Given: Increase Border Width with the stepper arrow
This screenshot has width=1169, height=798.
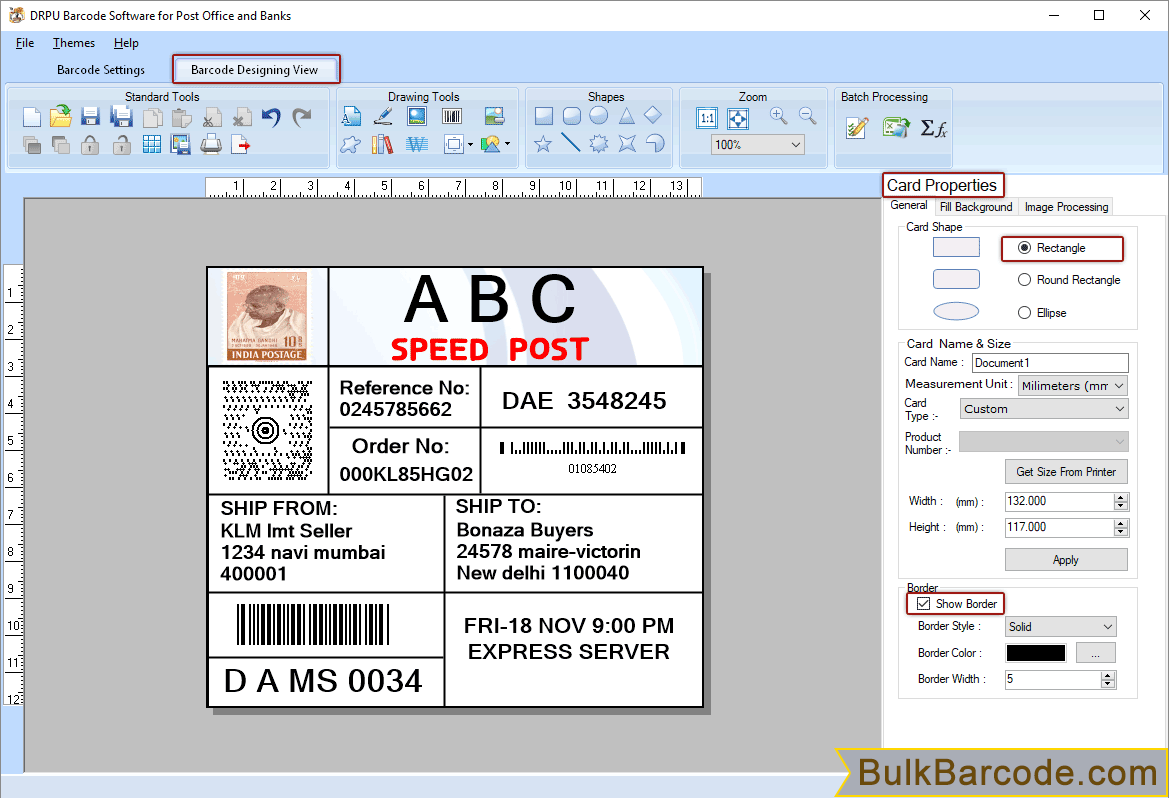Looking at the screenshot, I should (x=1108, y=675).
